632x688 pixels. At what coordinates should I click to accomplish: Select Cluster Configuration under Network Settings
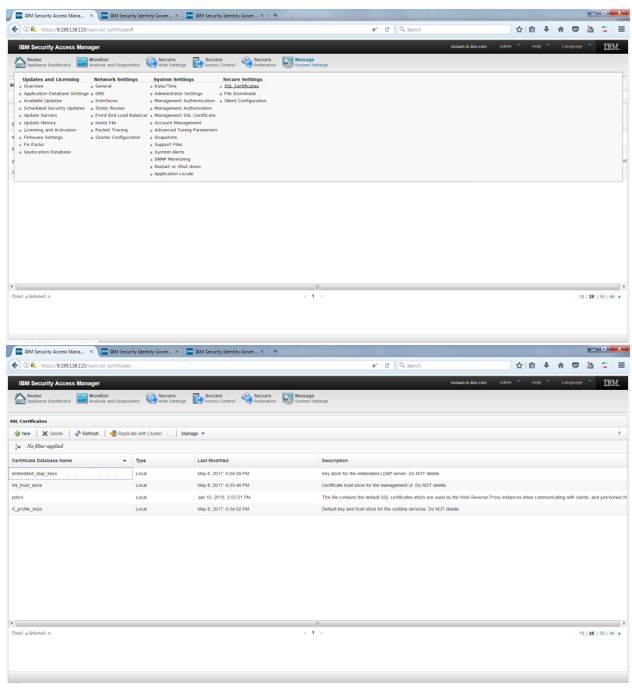coord(118,137)
